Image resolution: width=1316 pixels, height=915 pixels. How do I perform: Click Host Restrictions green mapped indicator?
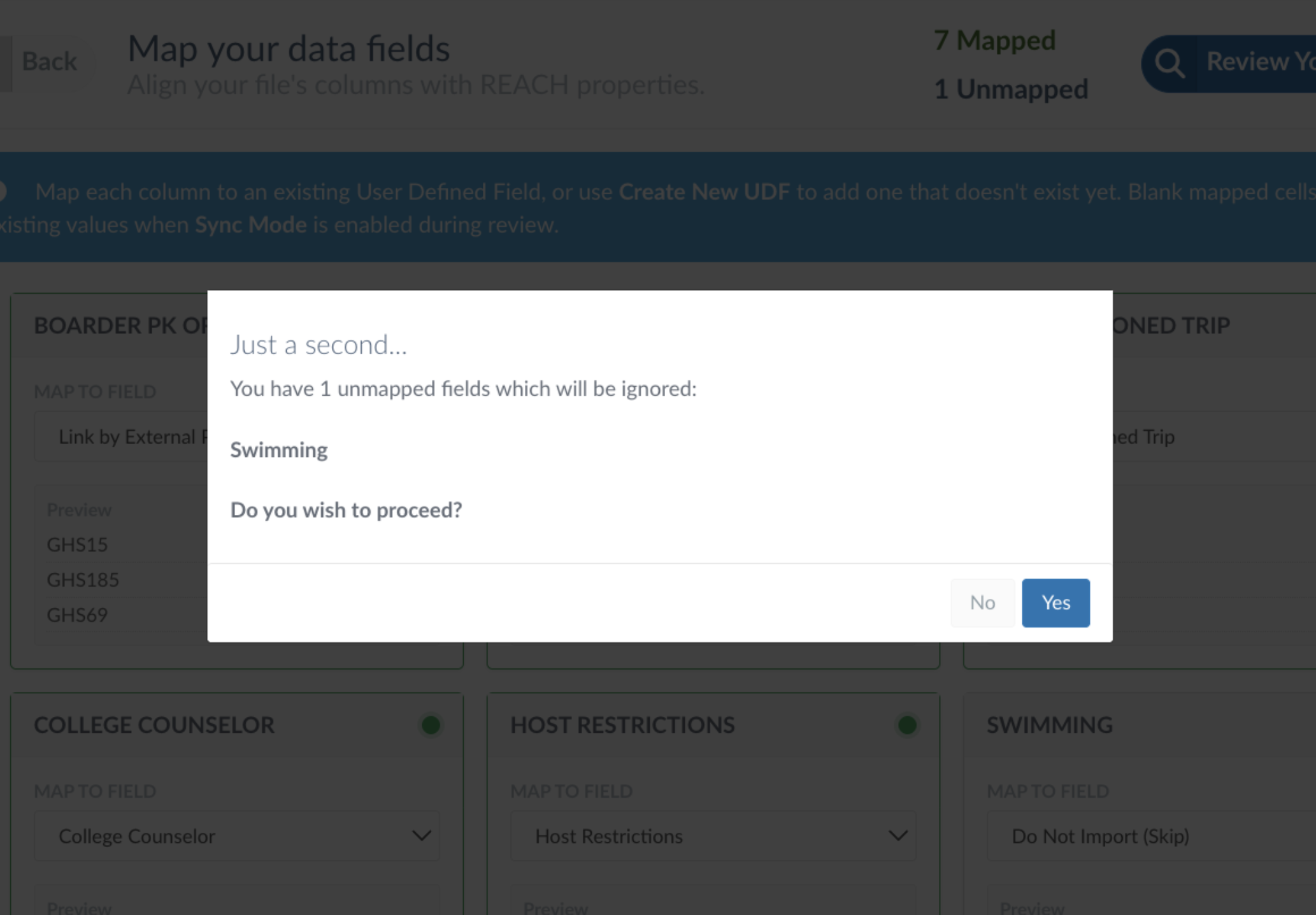[x=907, y=724]
